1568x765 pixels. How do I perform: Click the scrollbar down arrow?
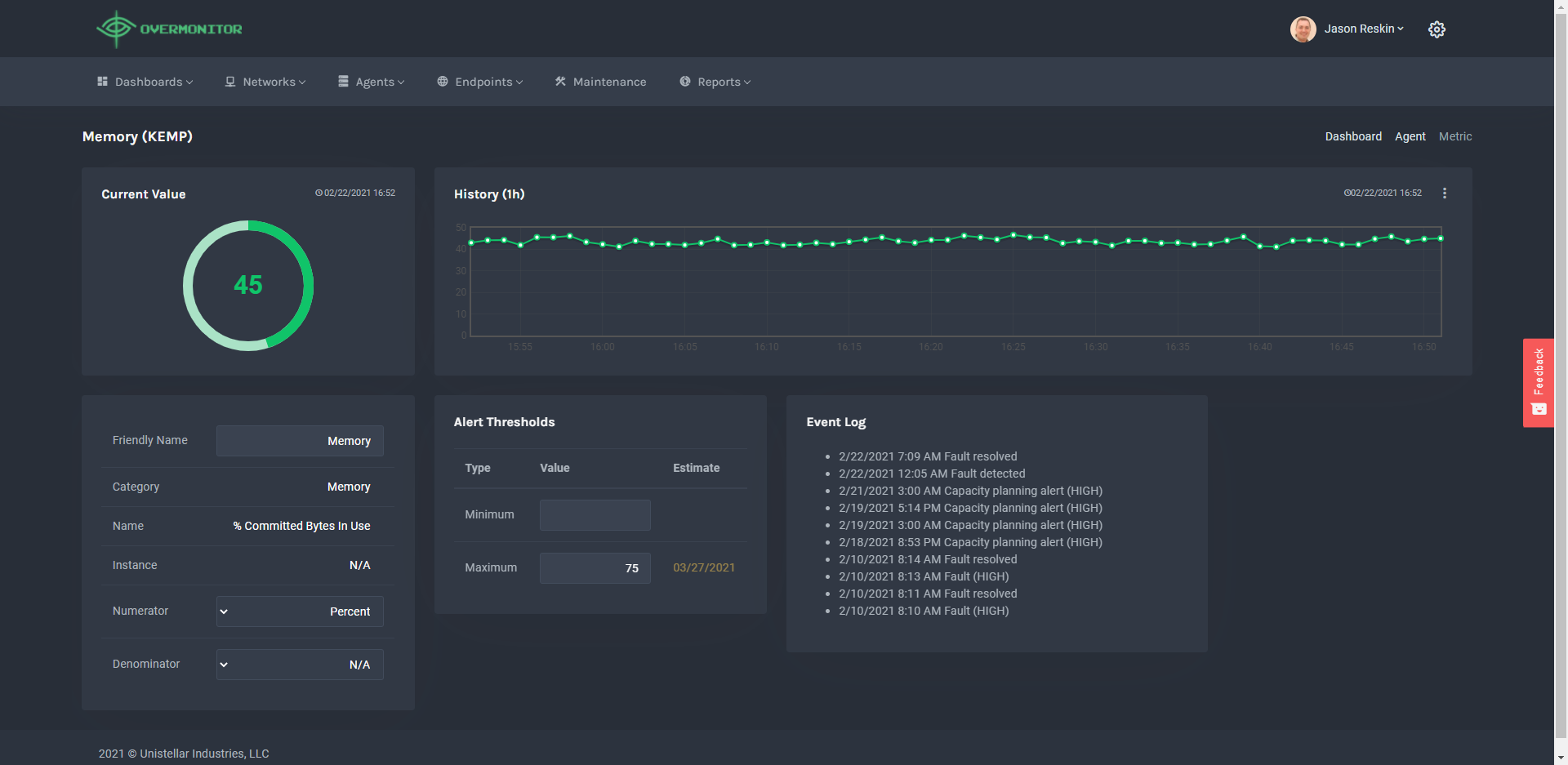tap(1561, 757)
